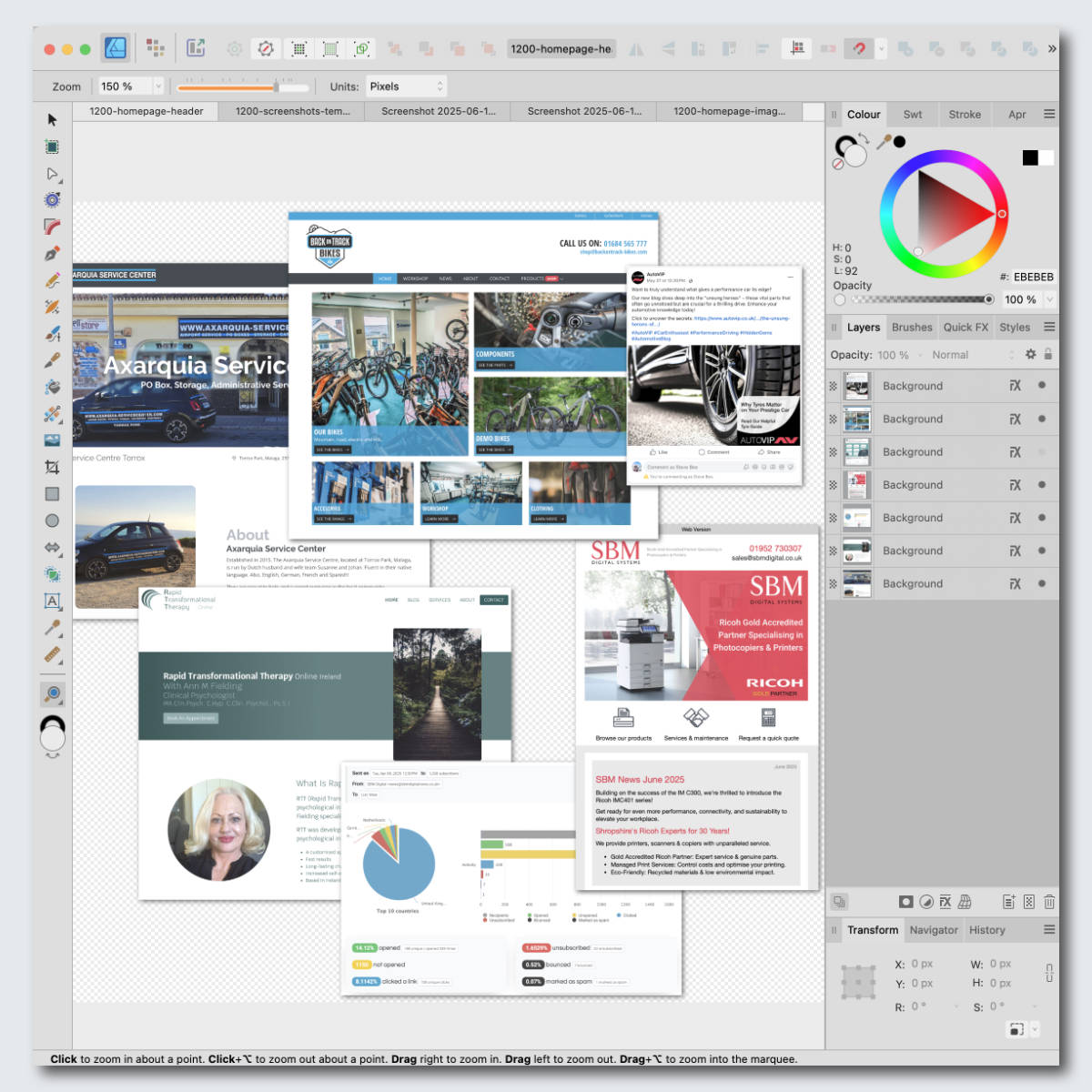
Task: Open the Navigator panel tab
Action: pyautogui.click(x=934, y=930)
